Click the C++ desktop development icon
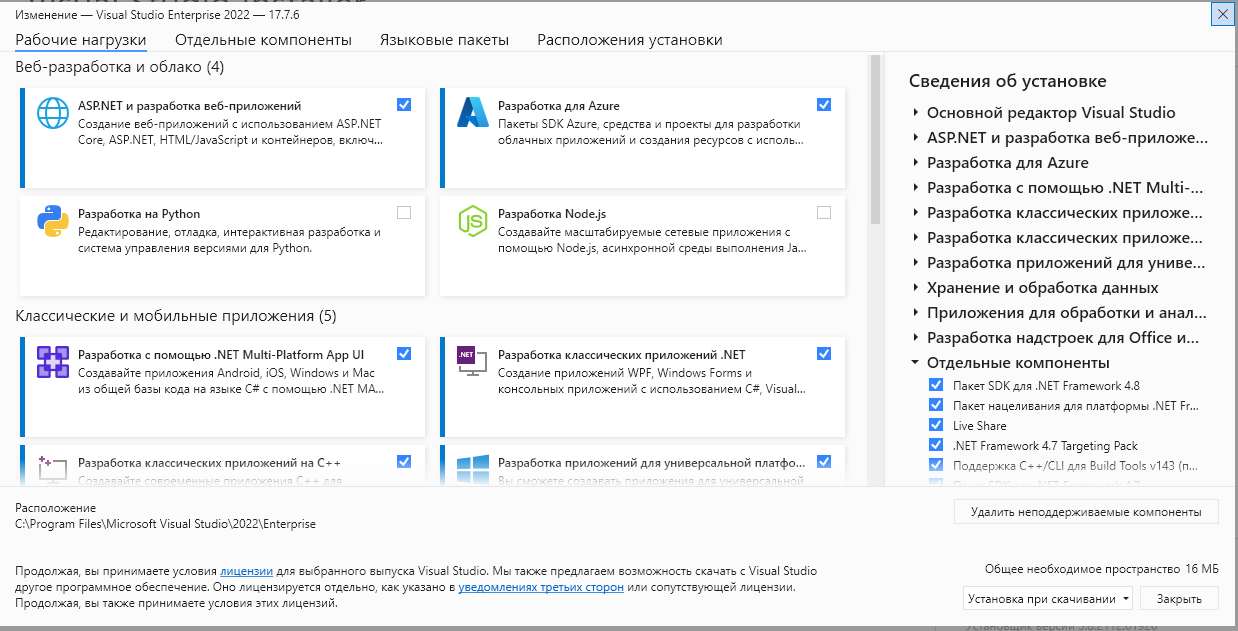This screenshot has height=631, width=1238. pos(52,466)
